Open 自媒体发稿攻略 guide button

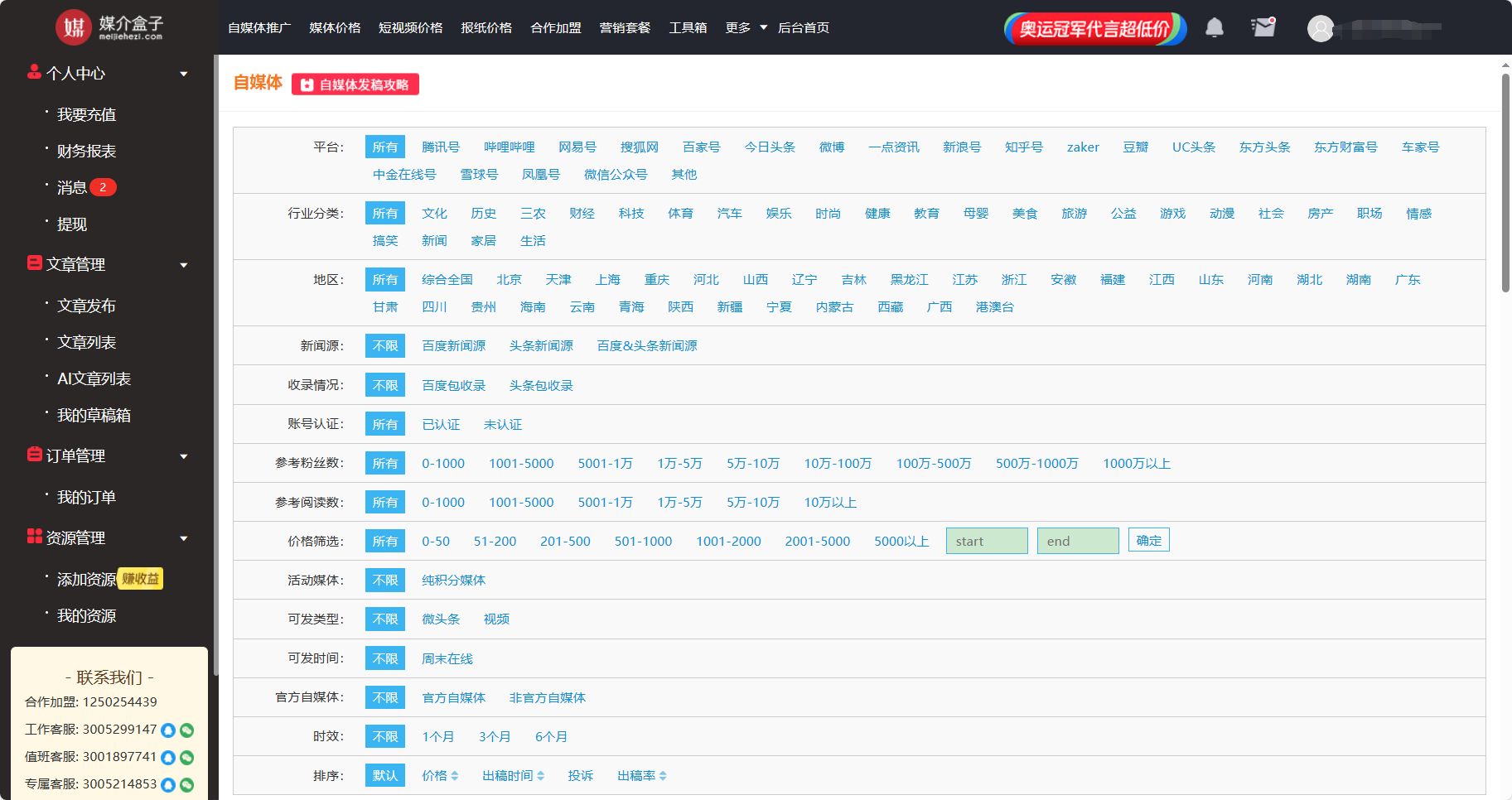click(x=355, y=84)
